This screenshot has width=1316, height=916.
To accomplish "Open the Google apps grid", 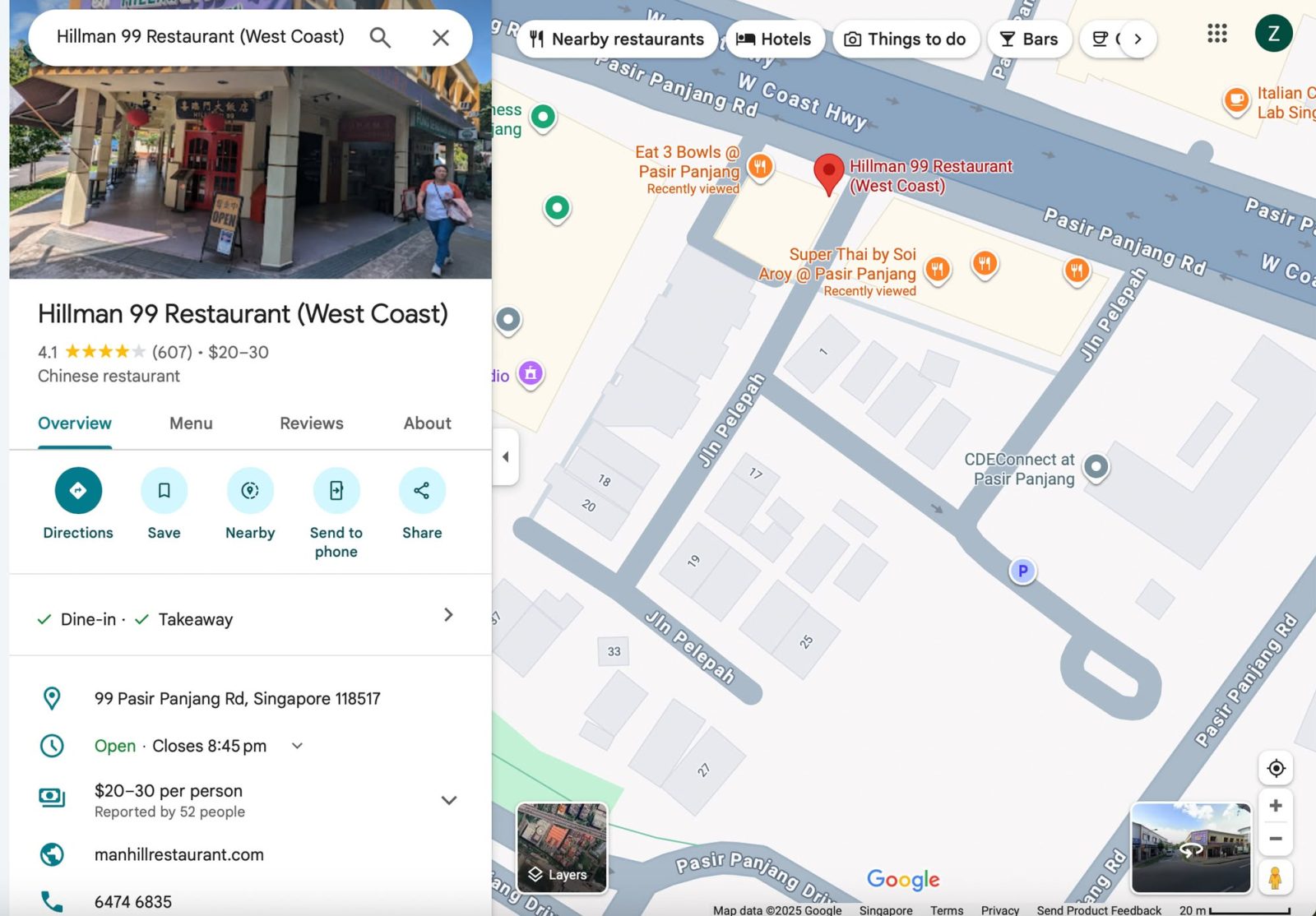I will coord(1217,33).
